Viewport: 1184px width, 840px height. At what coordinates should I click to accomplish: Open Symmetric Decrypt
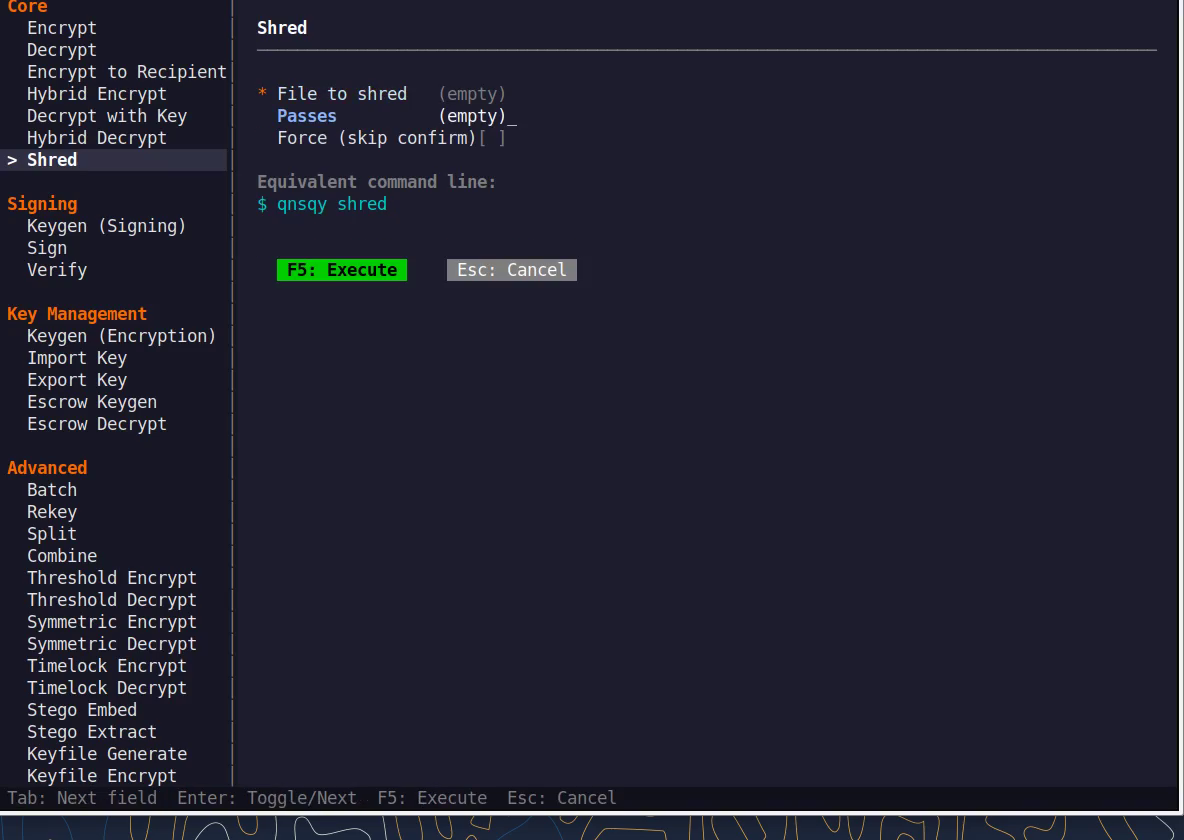click(112, 643)
